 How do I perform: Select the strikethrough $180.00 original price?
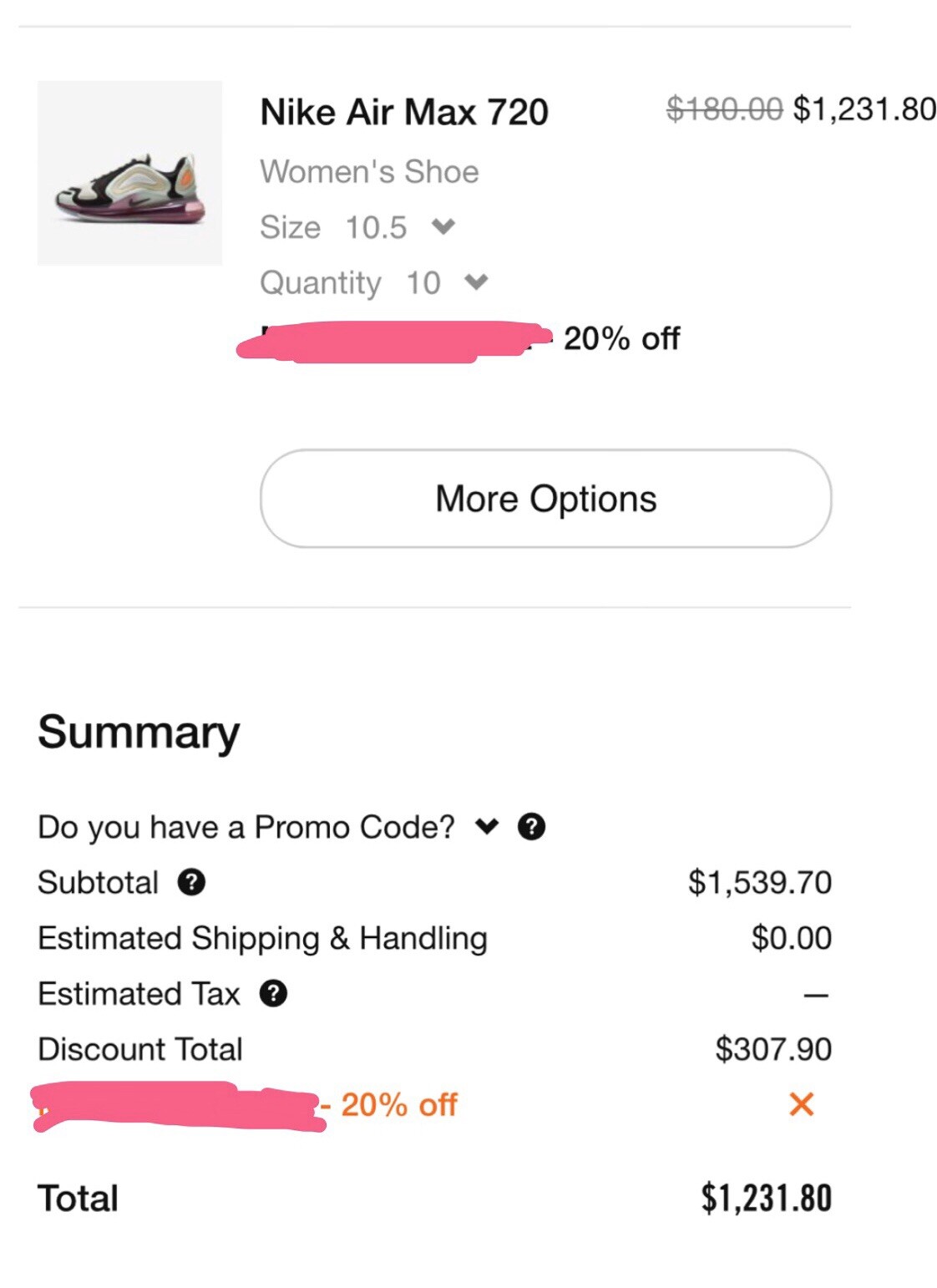(x=725, y=107)
